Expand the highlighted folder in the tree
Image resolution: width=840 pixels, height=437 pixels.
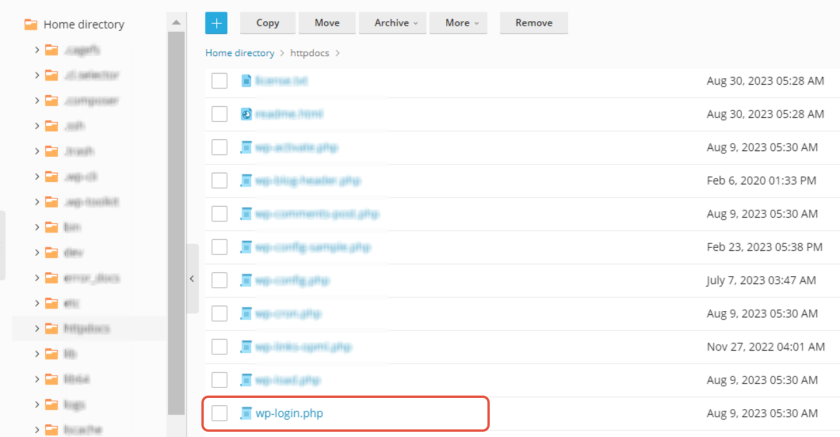(37, 328)
